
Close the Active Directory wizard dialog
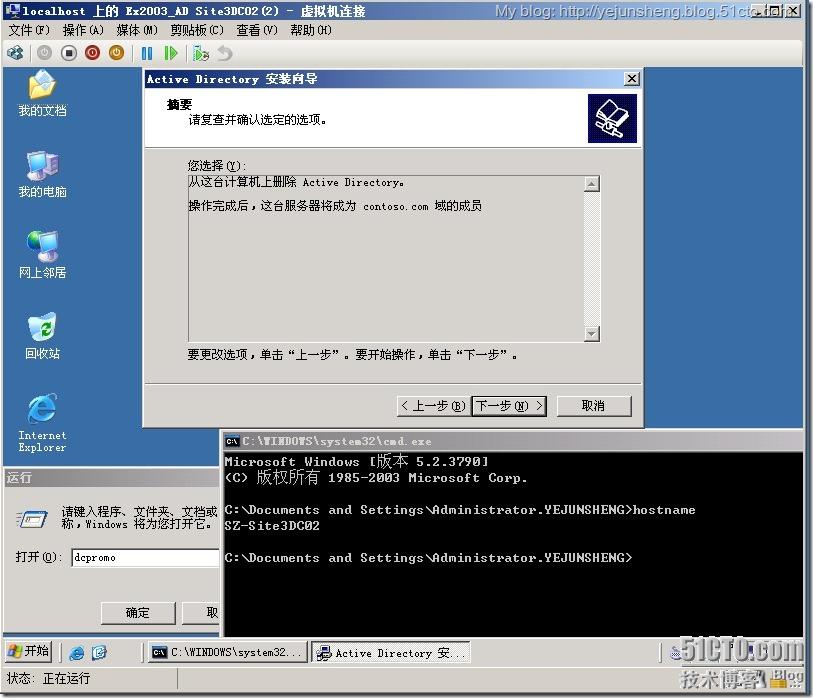pos(632,79)
